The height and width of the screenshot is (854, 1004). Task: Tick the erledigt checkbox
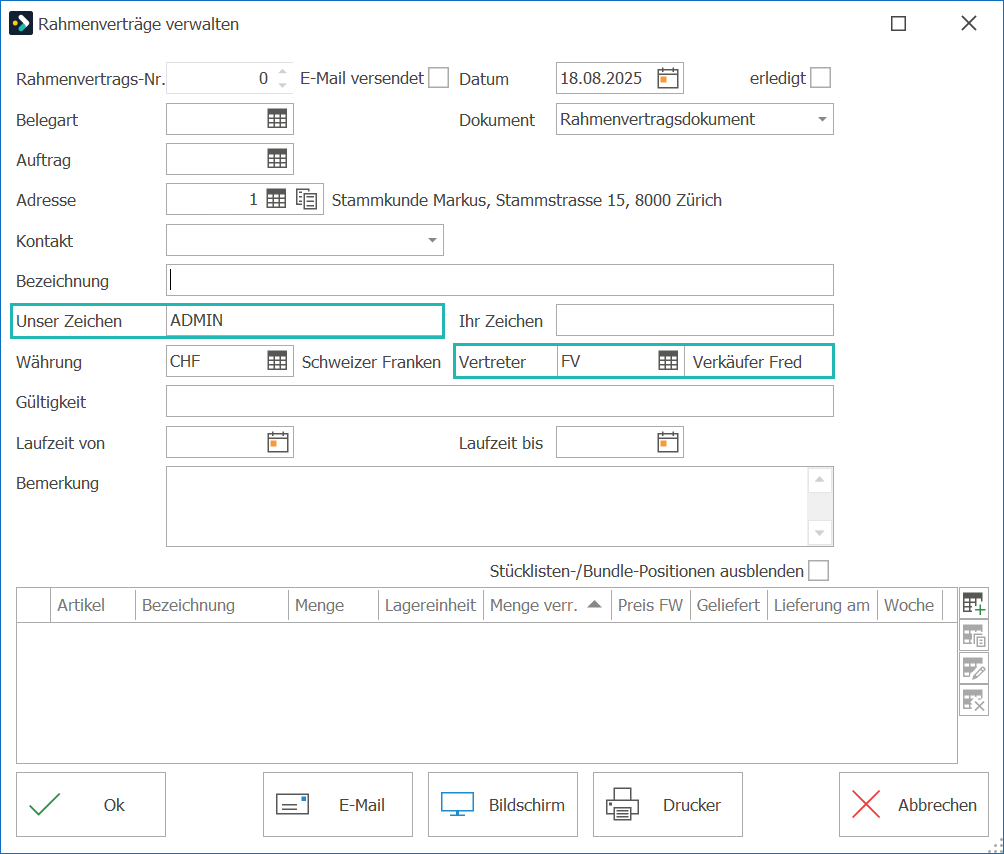click(820, 78)
